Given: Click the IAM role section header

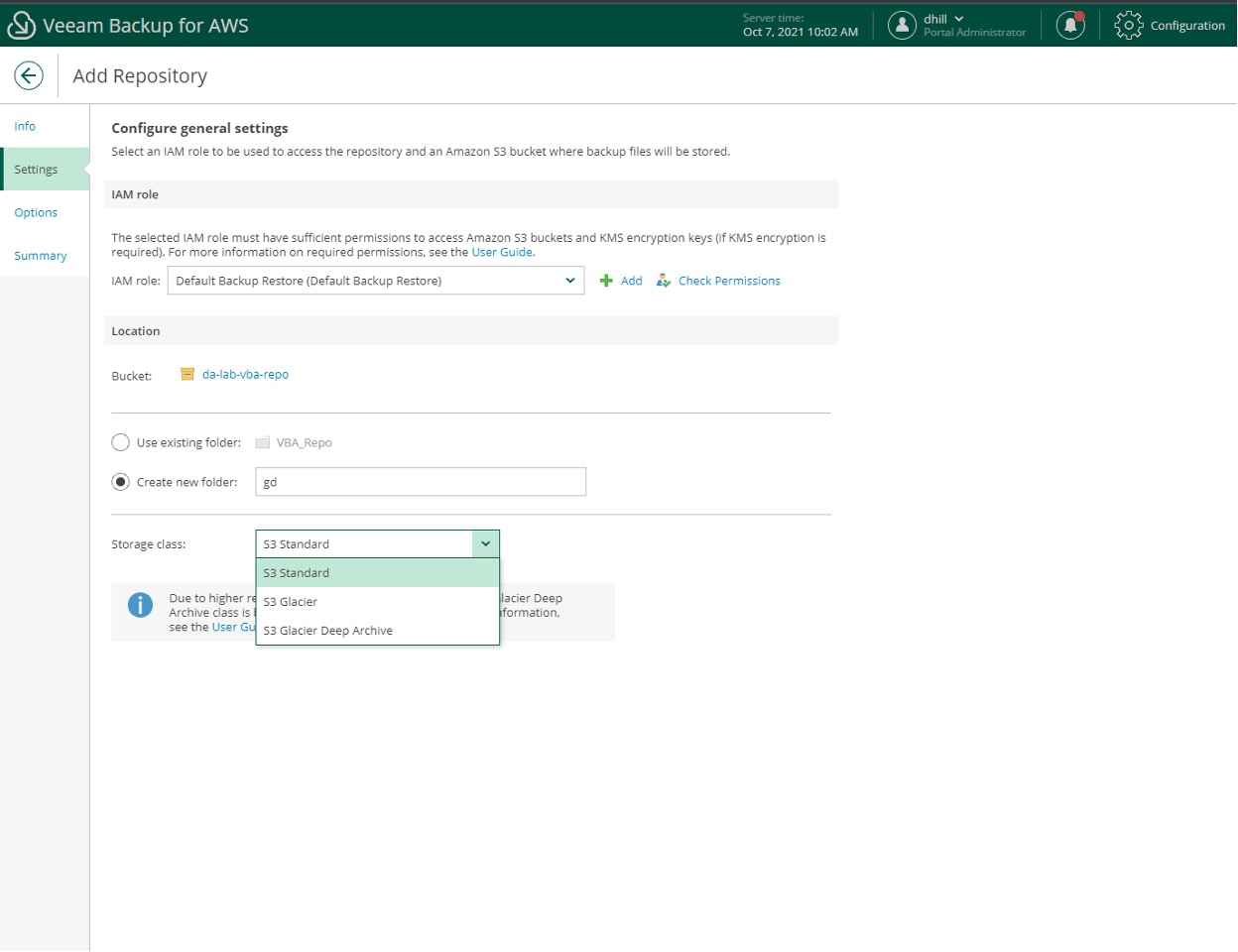Looking at the screenshot, I should pyautogui.click(x=471, y=194).
